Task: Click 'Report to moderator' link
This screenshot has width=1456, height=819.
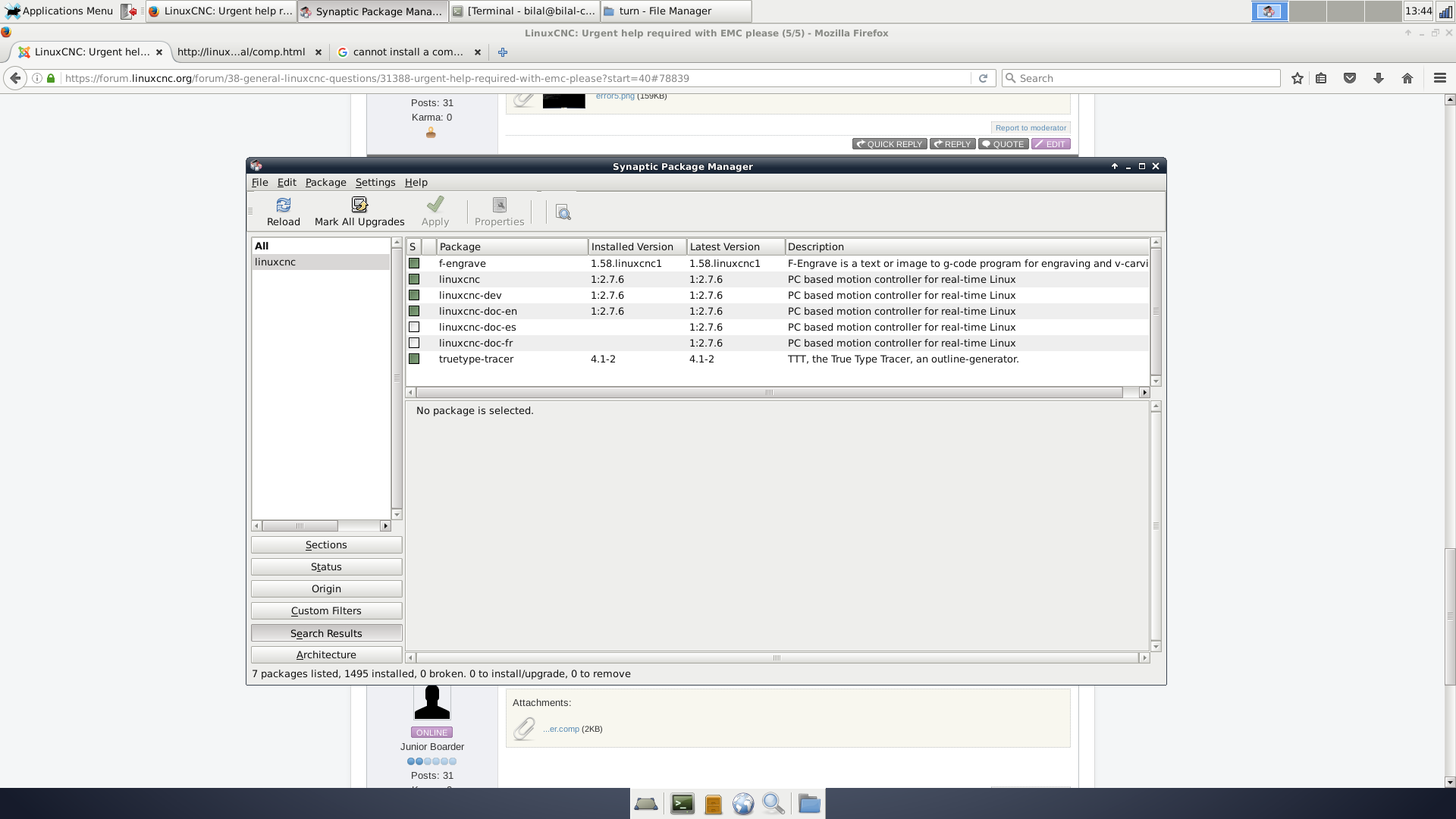Action: (x=1031, y=128)
